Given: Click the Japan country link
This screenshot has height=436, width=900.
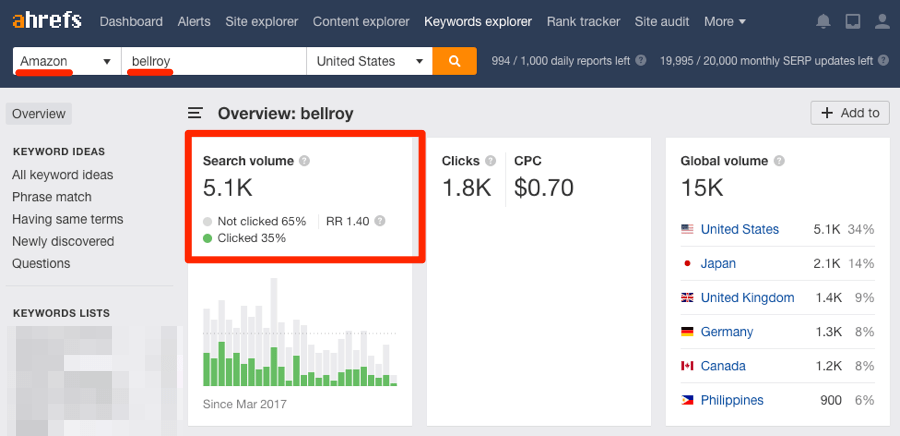Looking at the screenshot, I should [x=718, y=264].
